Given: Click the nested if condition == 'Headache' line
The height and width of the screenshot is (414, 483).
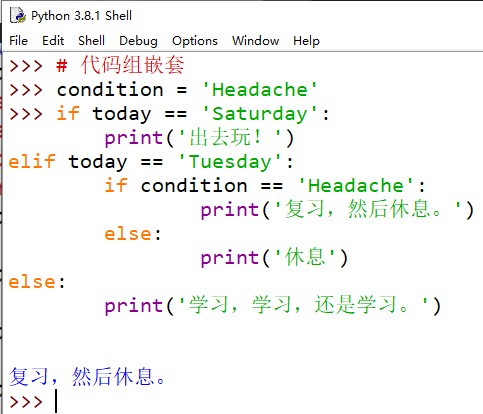Looking at the screenshot, I should pyautogui.click(x=265, y=185).
